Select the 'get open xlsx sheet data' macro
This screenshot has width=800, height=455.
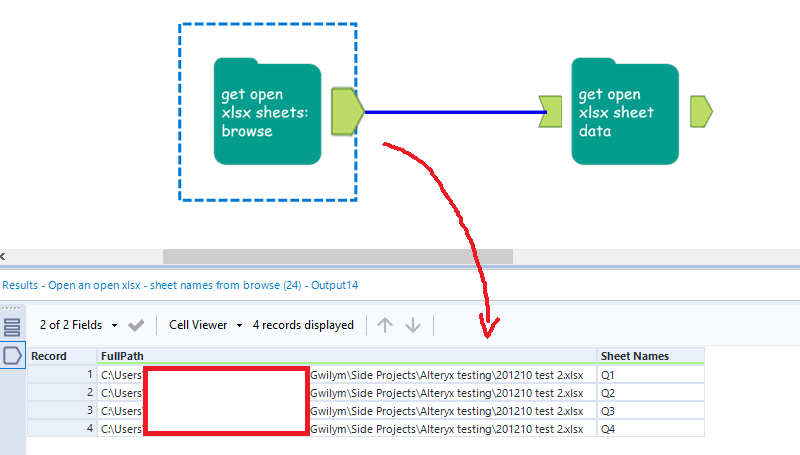click(x=625, y=112)
